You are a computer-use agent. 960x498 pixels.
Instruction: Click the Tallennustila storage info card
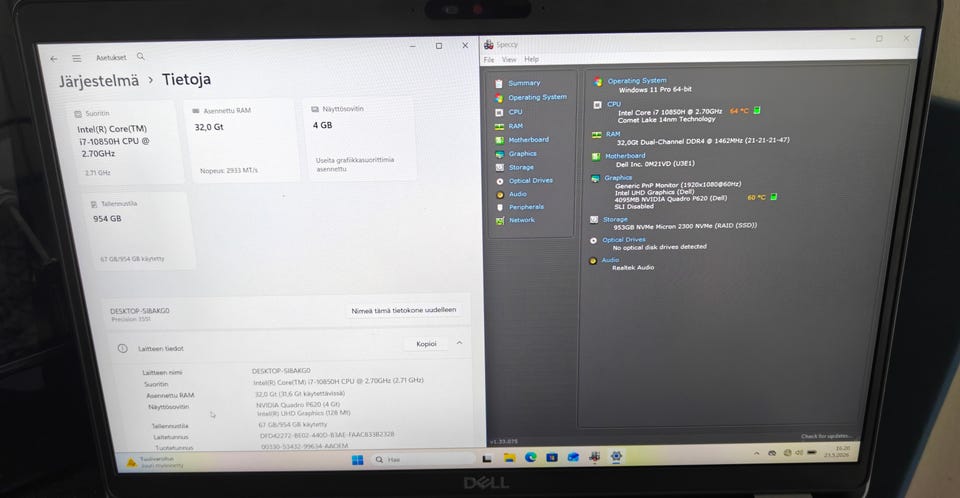[x=140, y=232]
